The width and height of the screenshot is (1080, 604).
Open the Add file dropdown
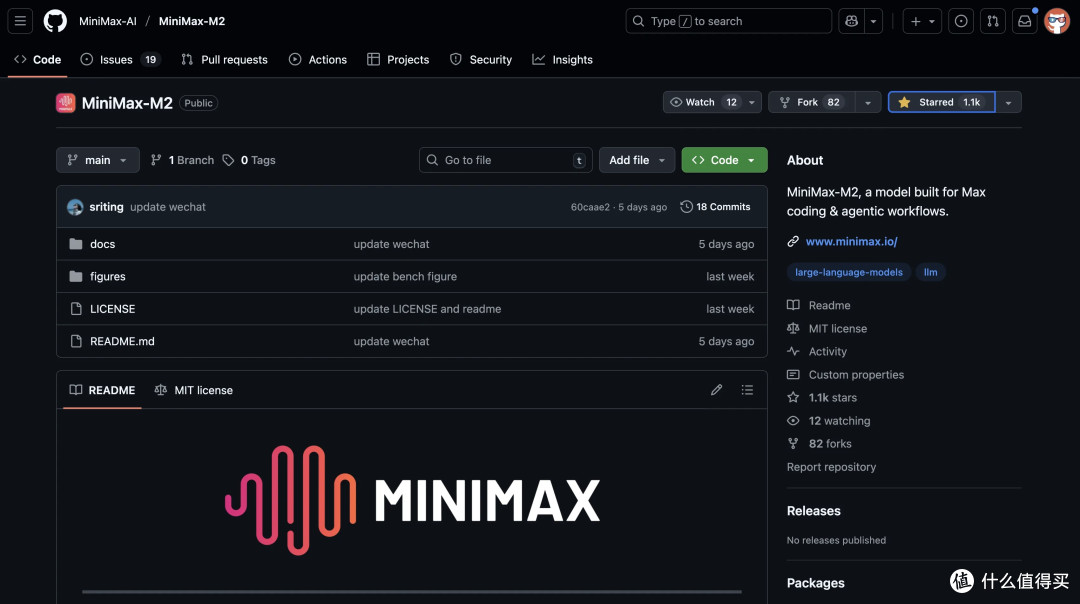[636, 160]
